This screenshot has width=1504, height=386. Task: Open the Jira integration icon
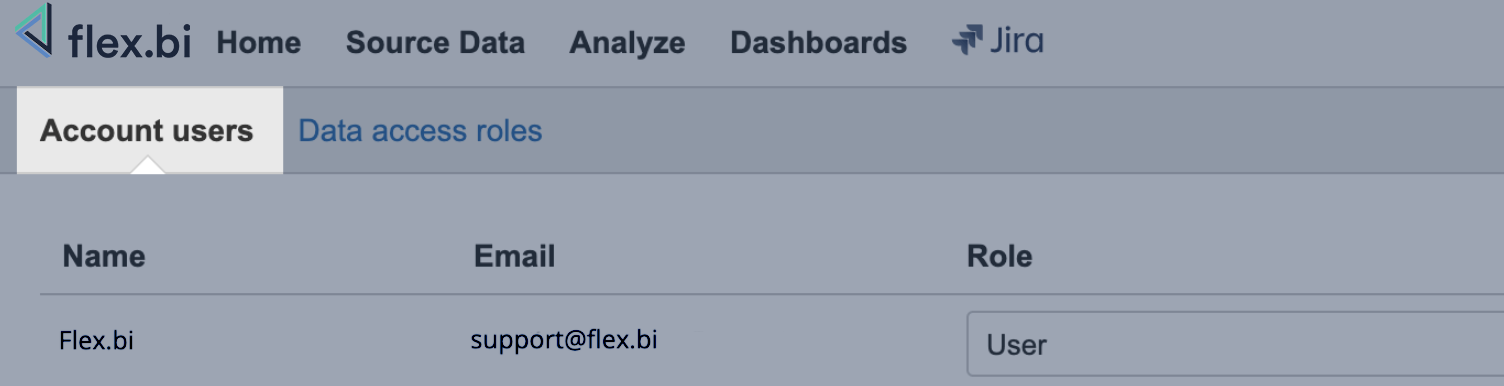point(968,41)
